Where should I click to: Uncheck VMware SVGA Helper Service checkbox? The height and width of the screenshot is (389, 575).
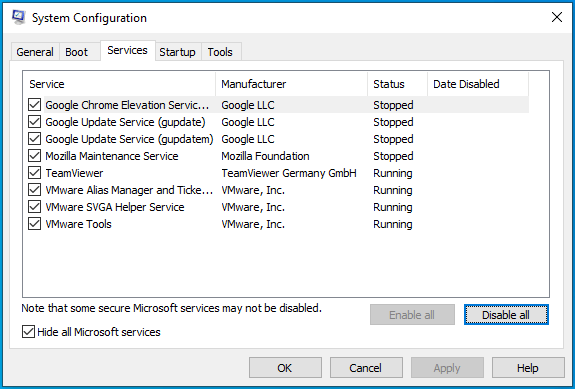tap(34, 207)
